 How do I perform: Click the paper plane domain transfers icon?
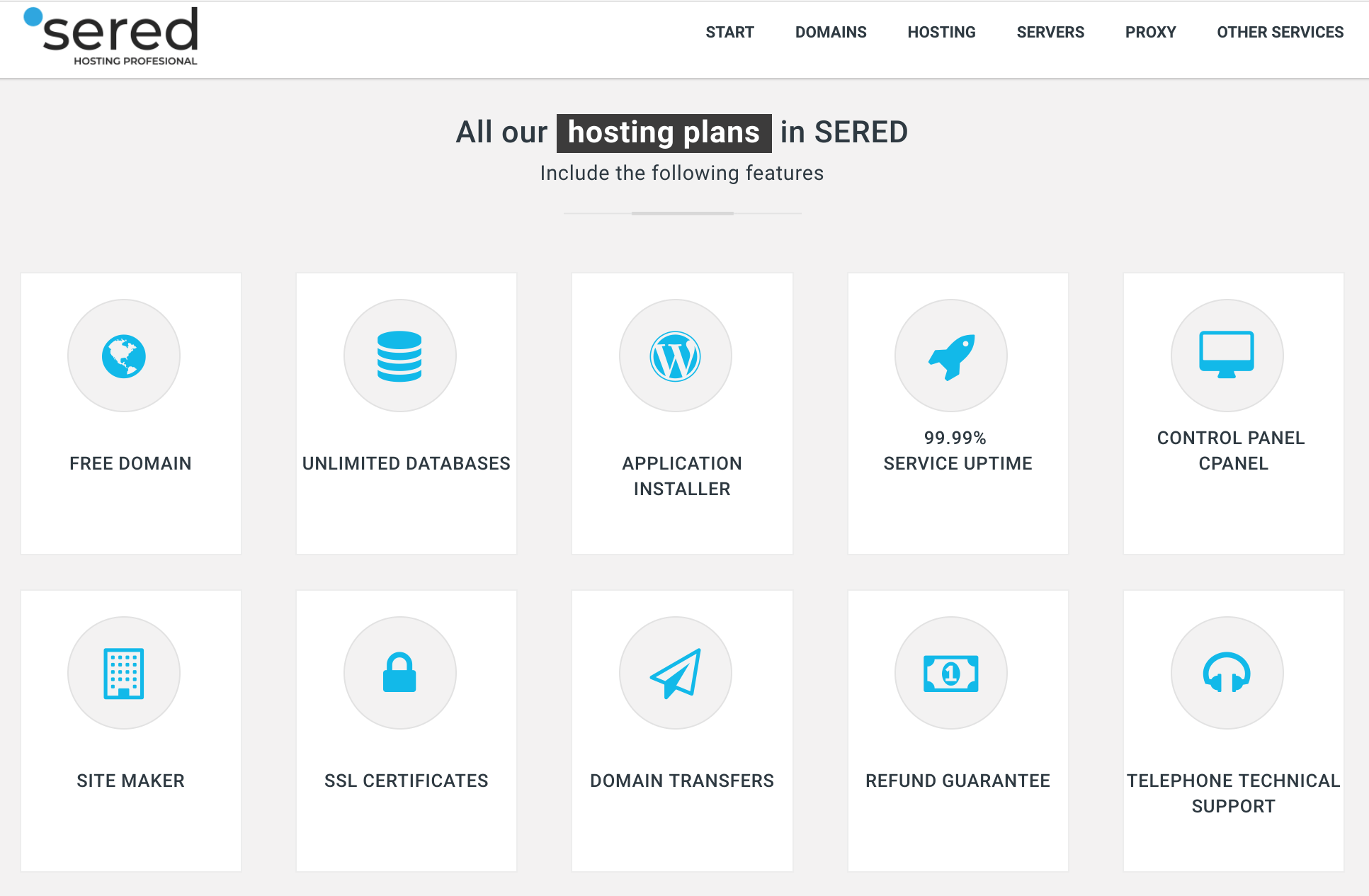pyautogui.click(x=676, y=674)
